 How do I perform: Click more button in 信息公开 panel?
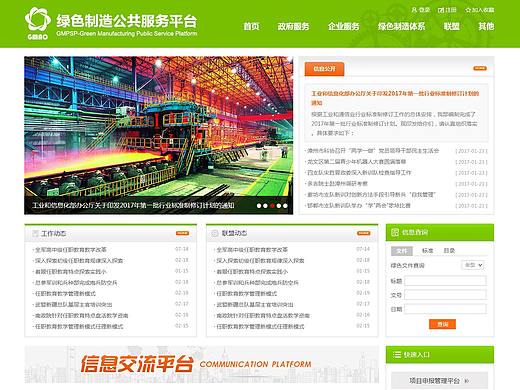point(480,68)
